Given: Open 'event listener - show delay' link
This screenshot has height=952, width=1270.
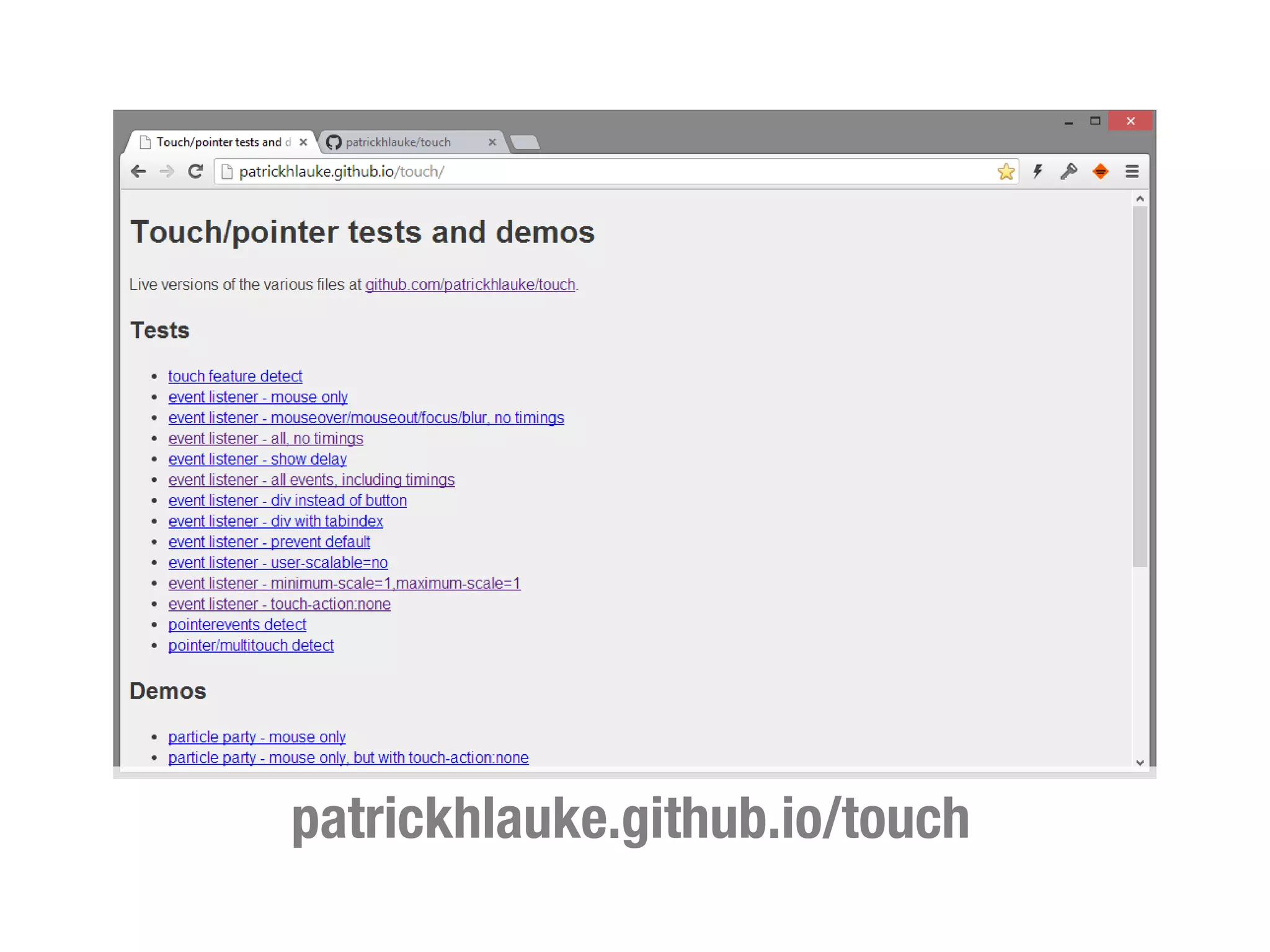Looking at the screenshot, I should (257, 460).
